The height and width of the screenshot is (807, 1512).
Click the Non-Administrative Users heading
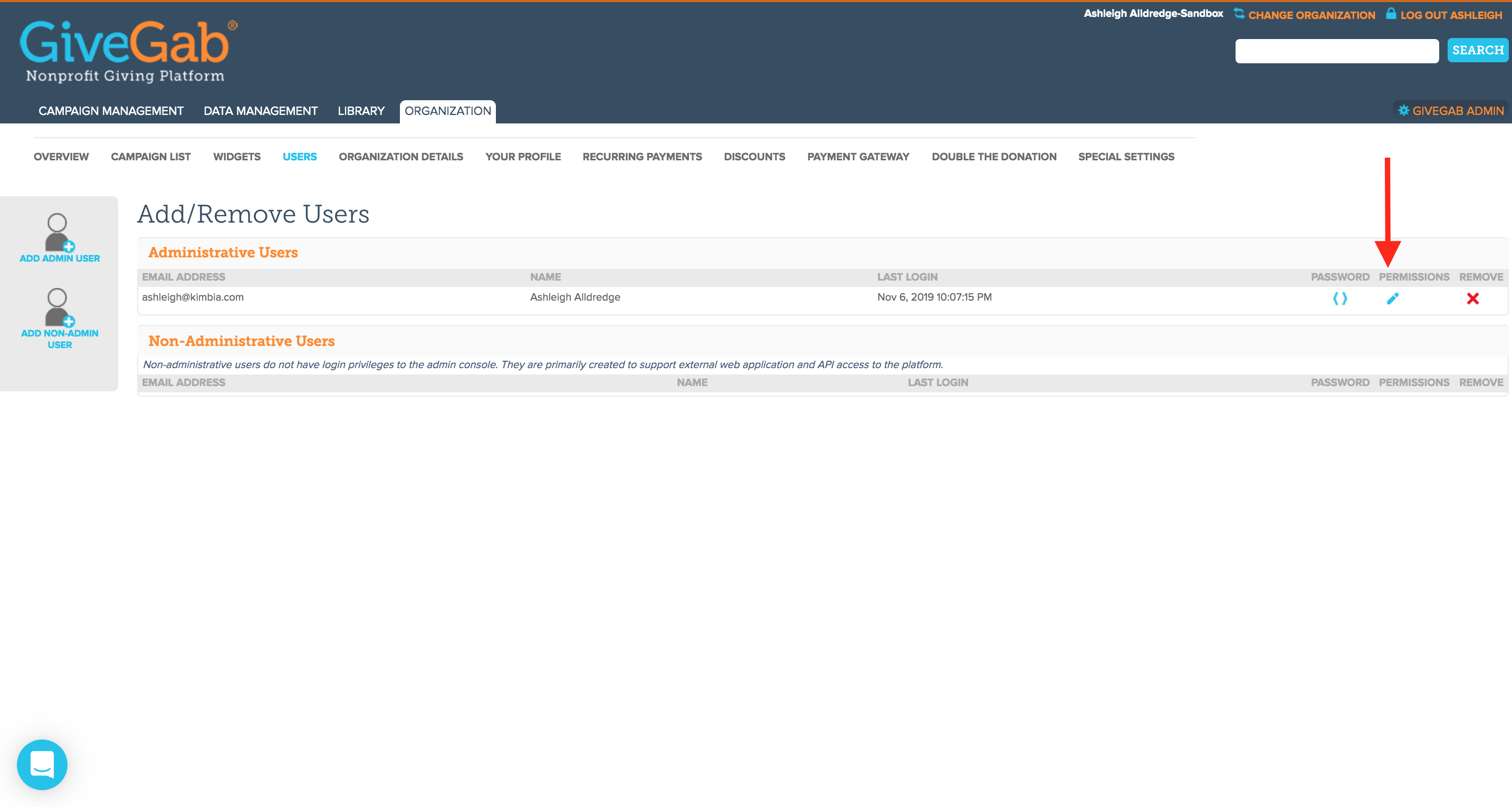(x=241, y=341)
